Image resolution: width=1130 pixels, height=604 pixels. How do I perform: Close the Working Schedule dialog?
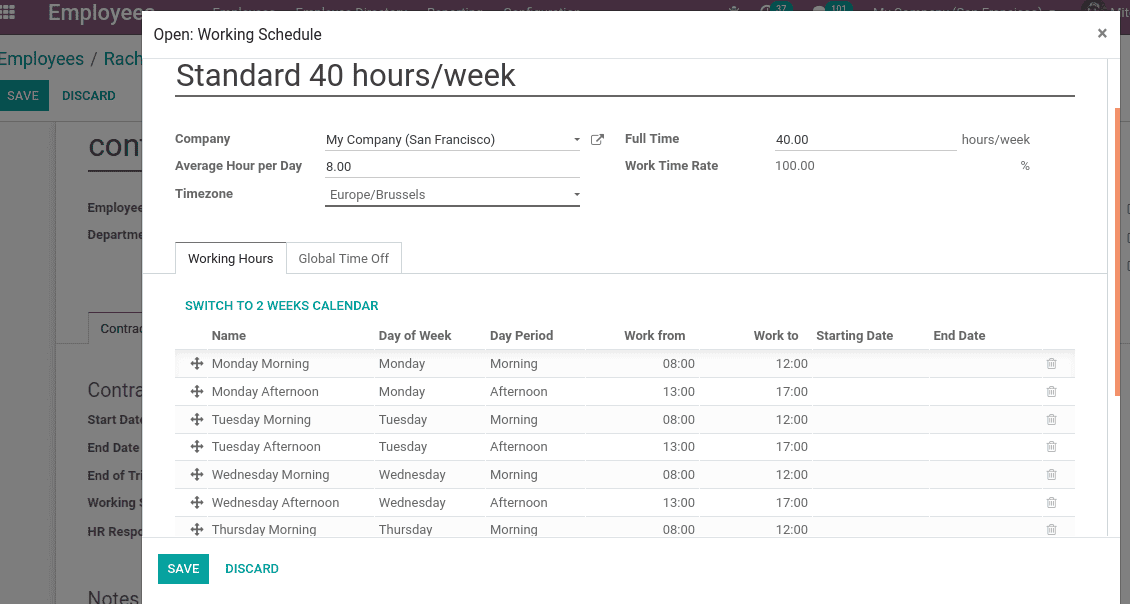[x=1102, y=33]
